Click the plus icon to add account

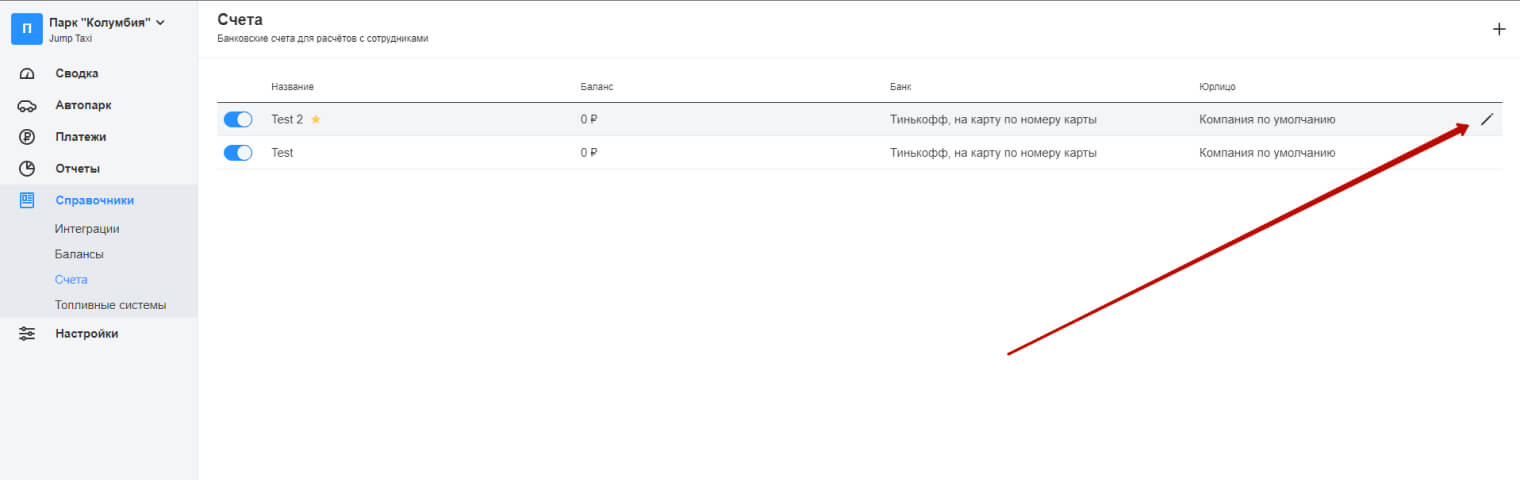point(1498,29)
